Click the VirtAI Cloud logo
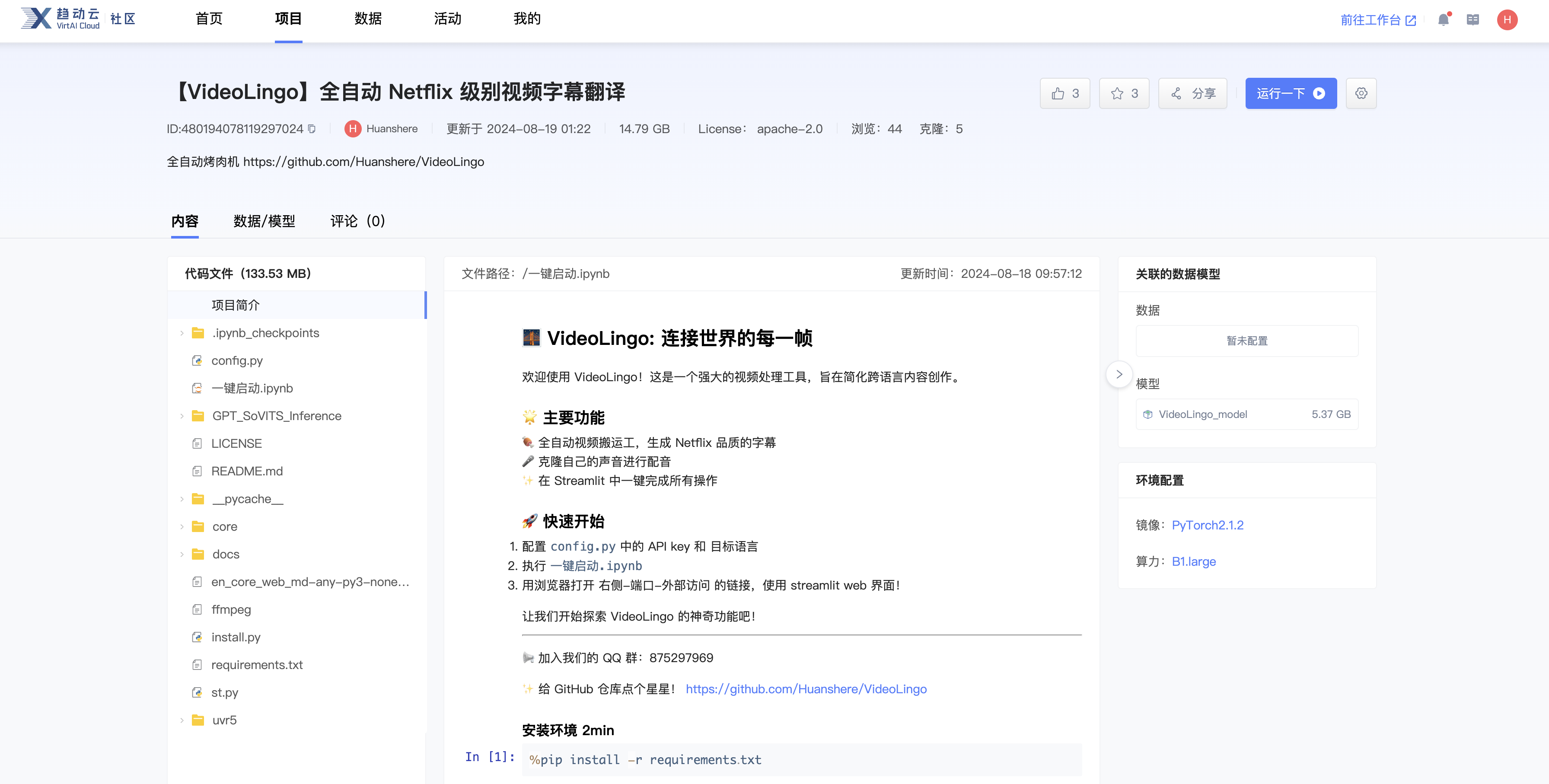The width and height of the screenshot is (1549, 784). [x=60, y=19]
